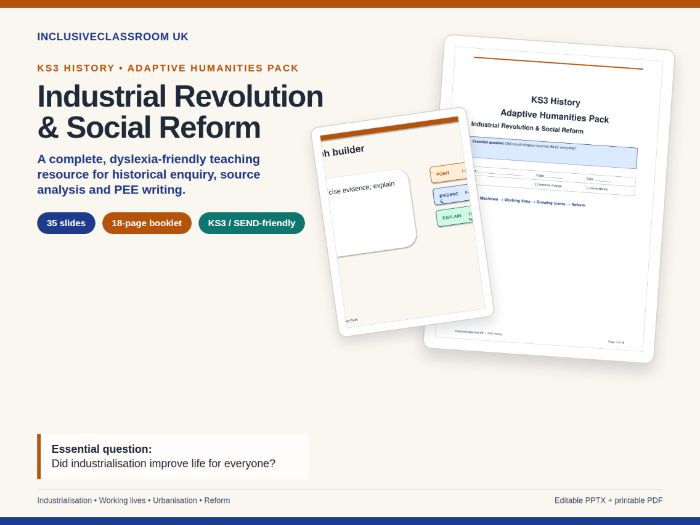Click 'Adaptive Humanities Pack' on the booklet preview
Screen dimensions: 700x525
pyautogui.click(x=554, y=116)
